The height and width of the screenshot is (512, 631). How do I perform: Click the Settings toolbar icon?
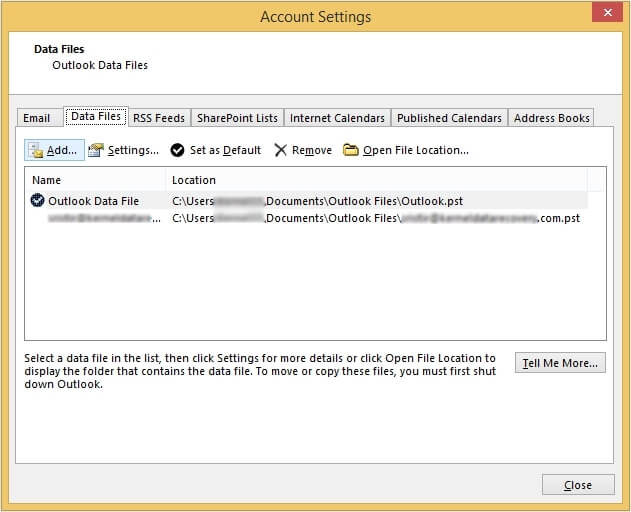click(96, 150)
